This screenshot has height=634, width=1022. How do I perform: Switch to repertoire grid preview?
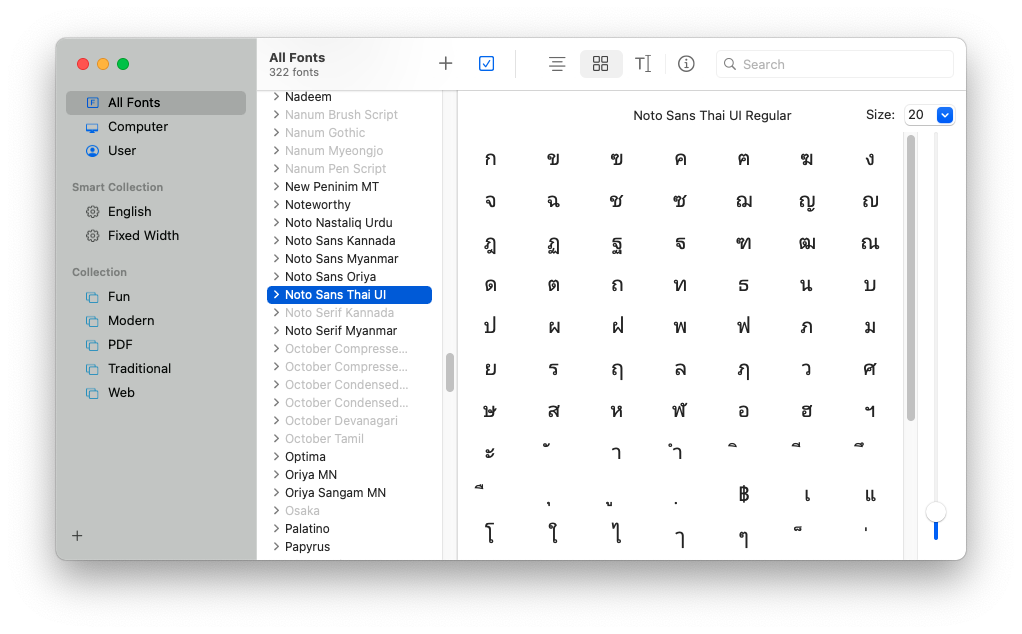600,64
